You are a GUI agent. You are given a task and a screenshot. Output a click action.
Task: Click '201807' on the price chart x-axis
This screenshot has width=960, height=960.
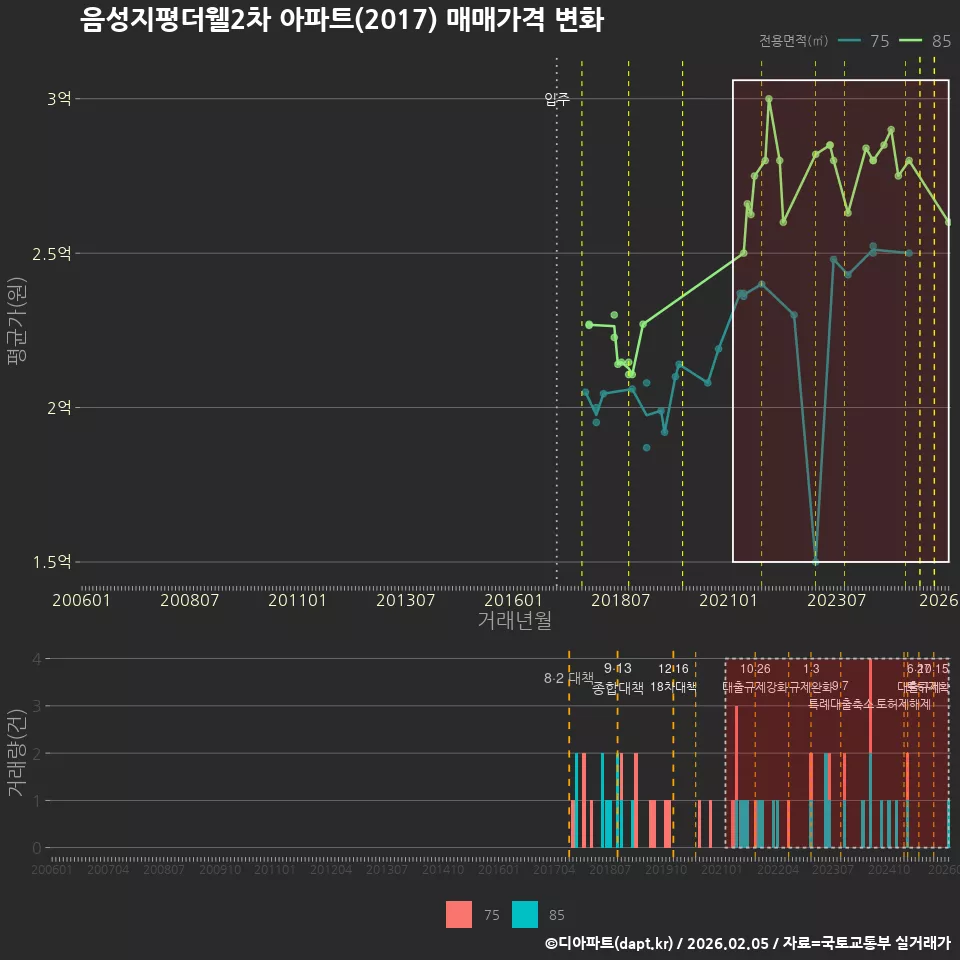(620, 600)
